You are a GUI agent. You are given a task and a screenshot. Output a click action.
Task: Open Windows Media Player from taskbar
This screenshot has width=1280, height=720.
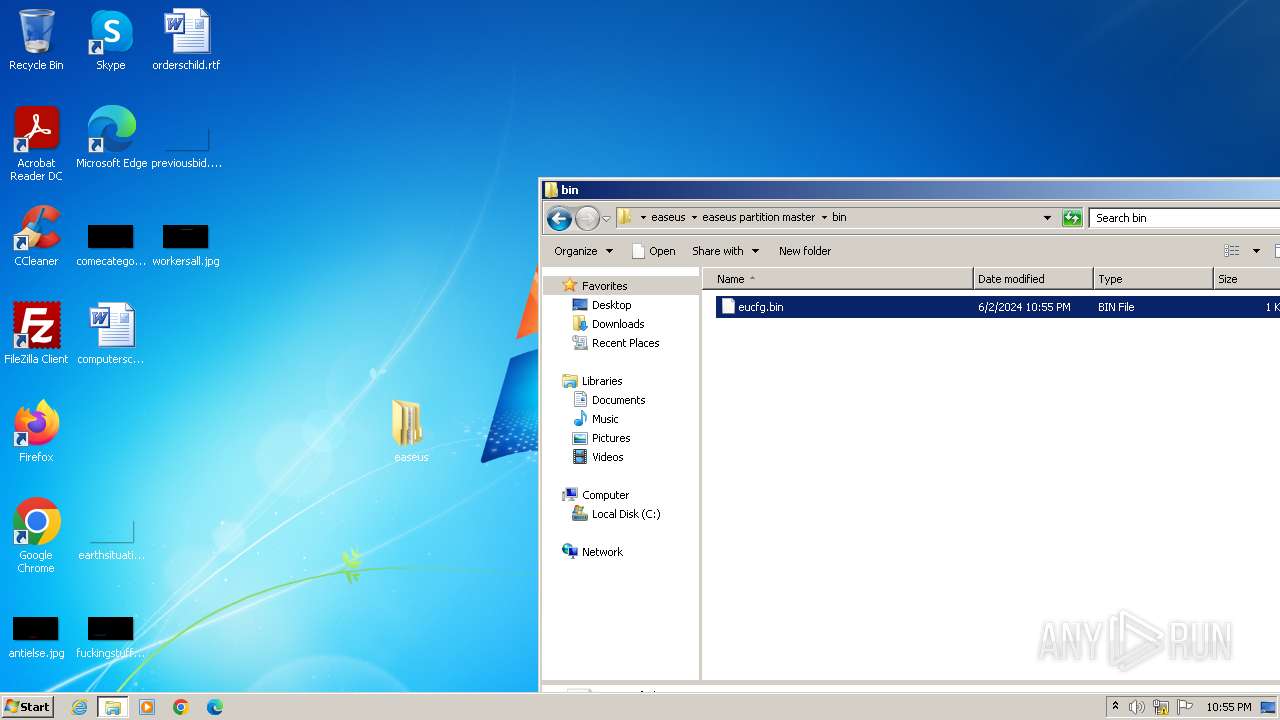click(147, 707)
